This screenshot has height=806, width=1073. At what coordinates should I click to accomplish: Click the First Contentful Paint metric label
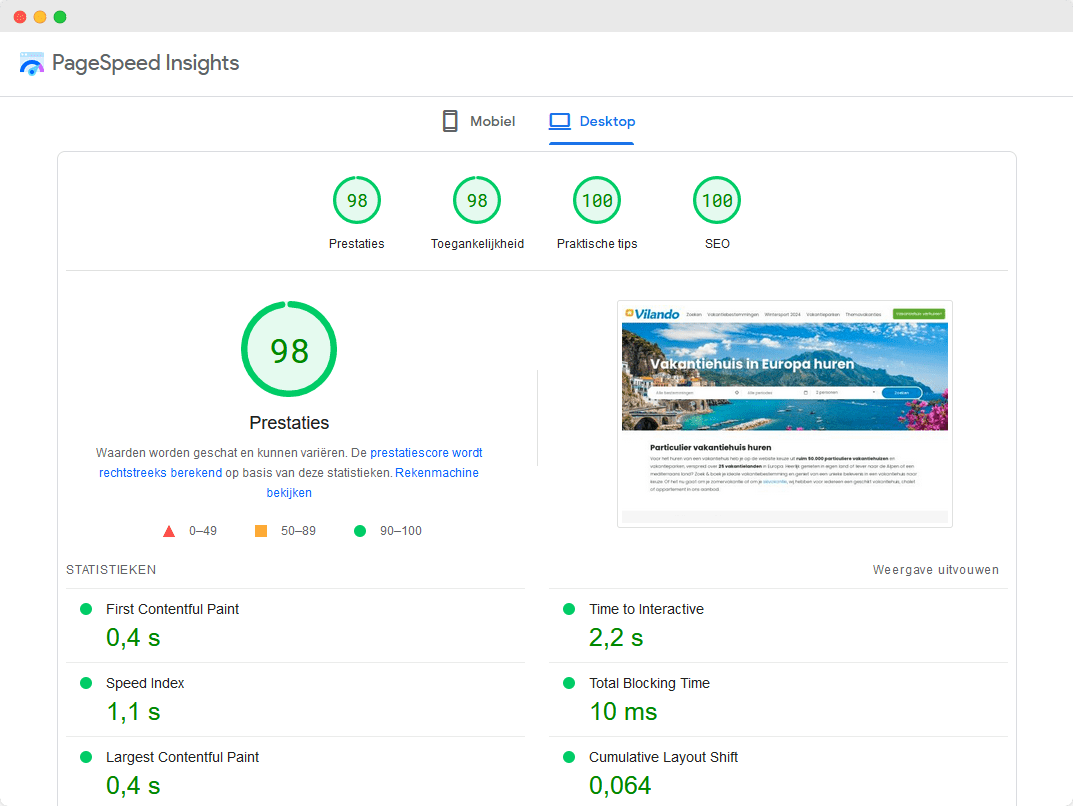click(x=172, y=609)
